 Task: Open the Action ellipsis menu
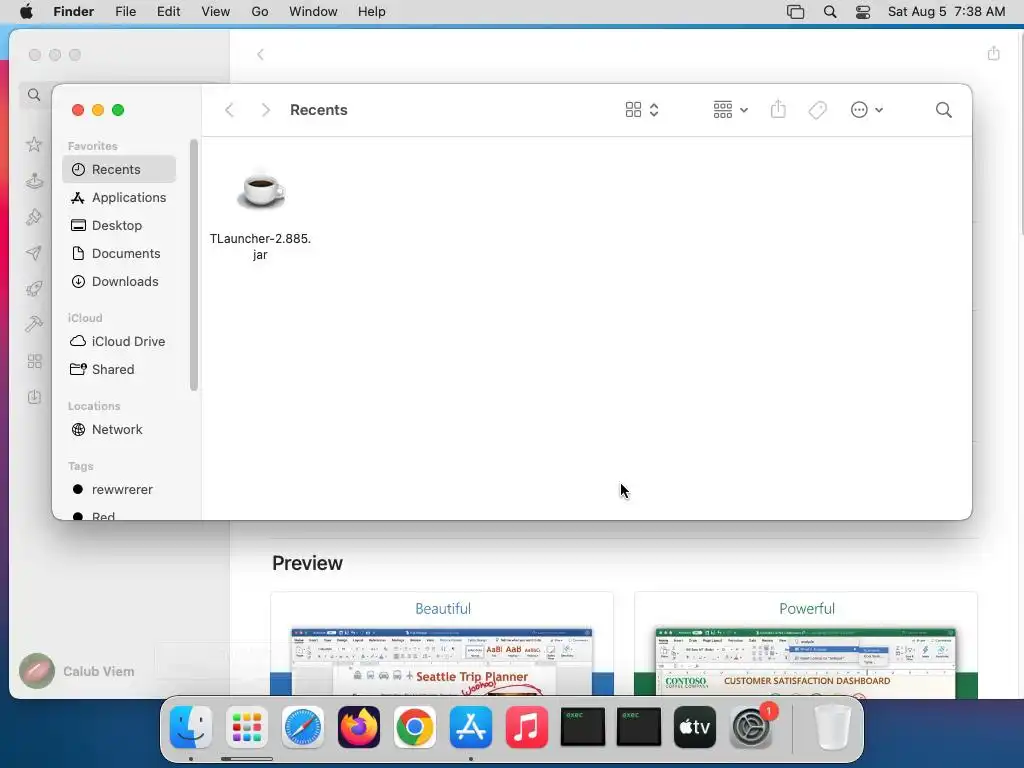click(x=859, y=110)
